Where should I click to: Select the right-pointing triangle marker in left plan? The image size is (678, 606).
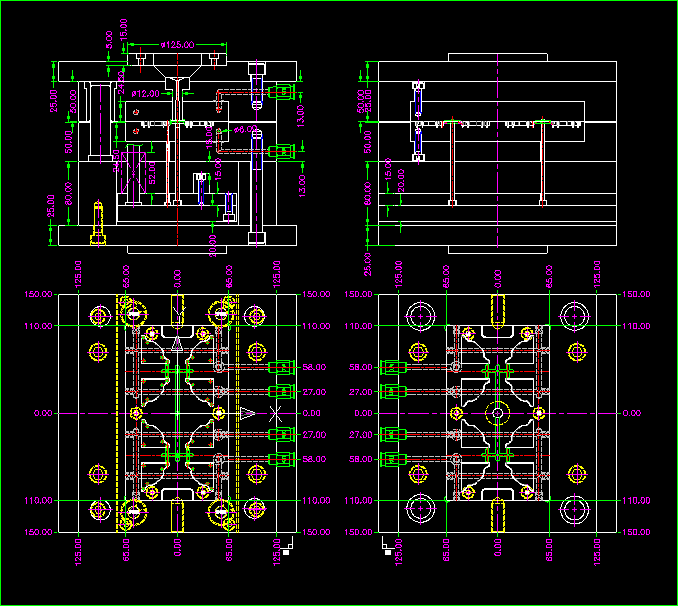247,413
